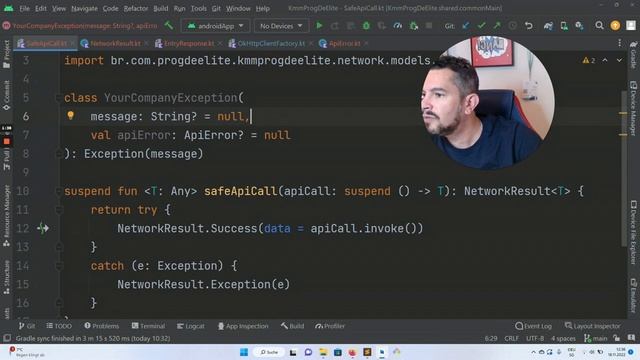
Task: Click Git Update Project blue arrow
Action: (x=466, y=26)
